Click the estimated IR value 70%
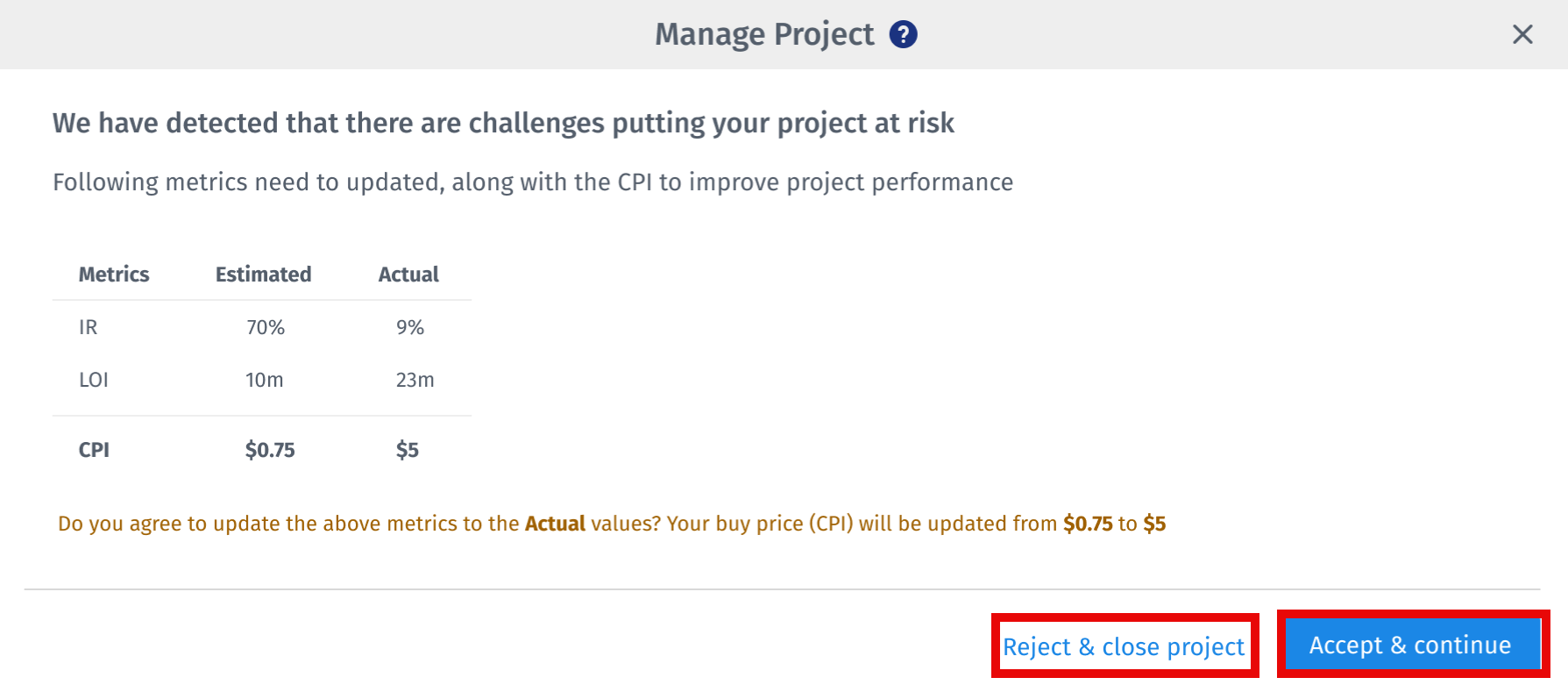The width and height of the screenshot is (1568, 699). (266, 327)
